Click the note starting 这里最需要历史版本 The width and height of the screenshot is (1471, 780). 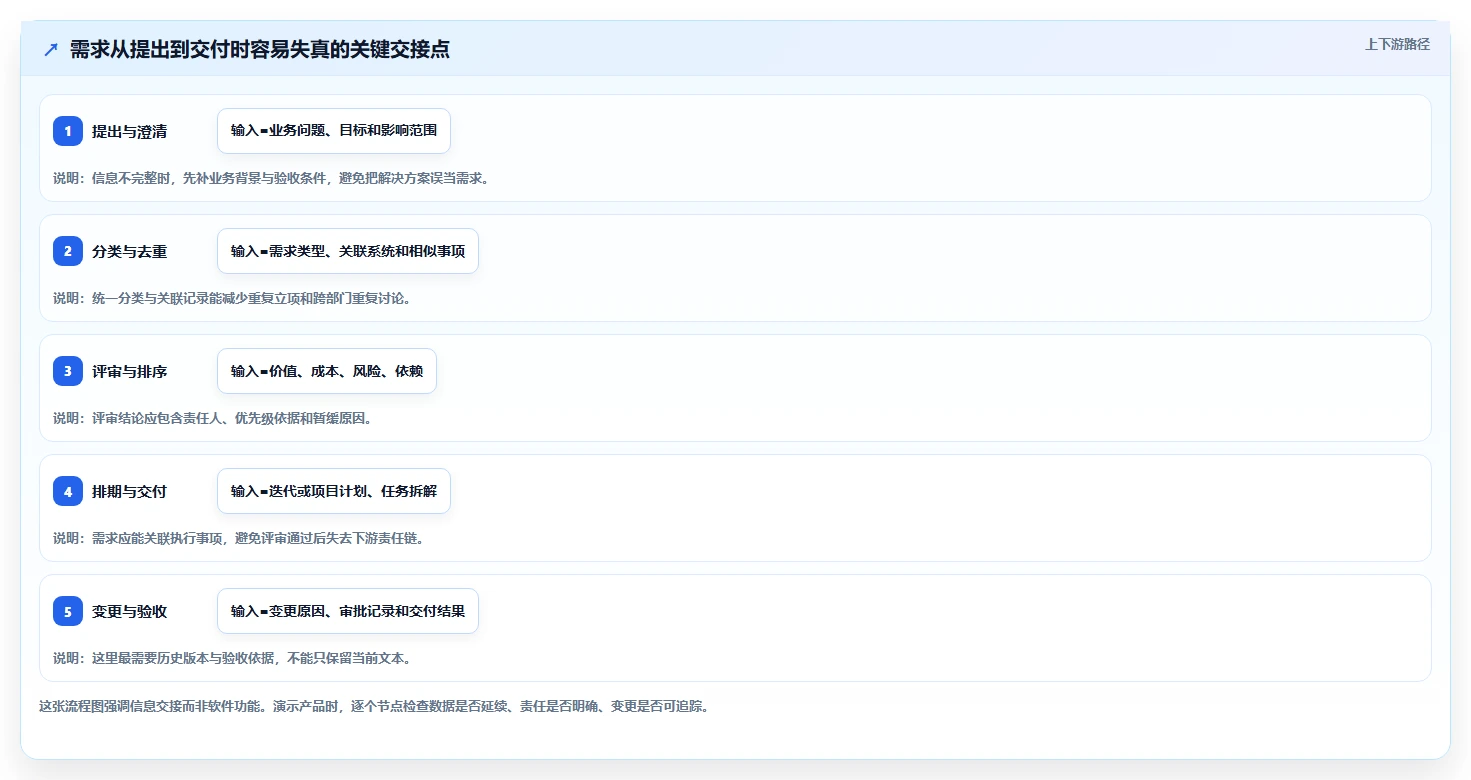tap(232, 658)
